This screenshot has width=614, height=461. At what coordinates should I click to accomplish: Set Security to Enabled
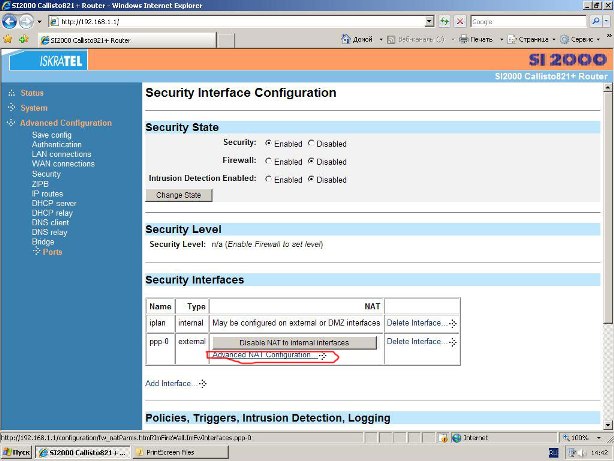coord(268,143)
